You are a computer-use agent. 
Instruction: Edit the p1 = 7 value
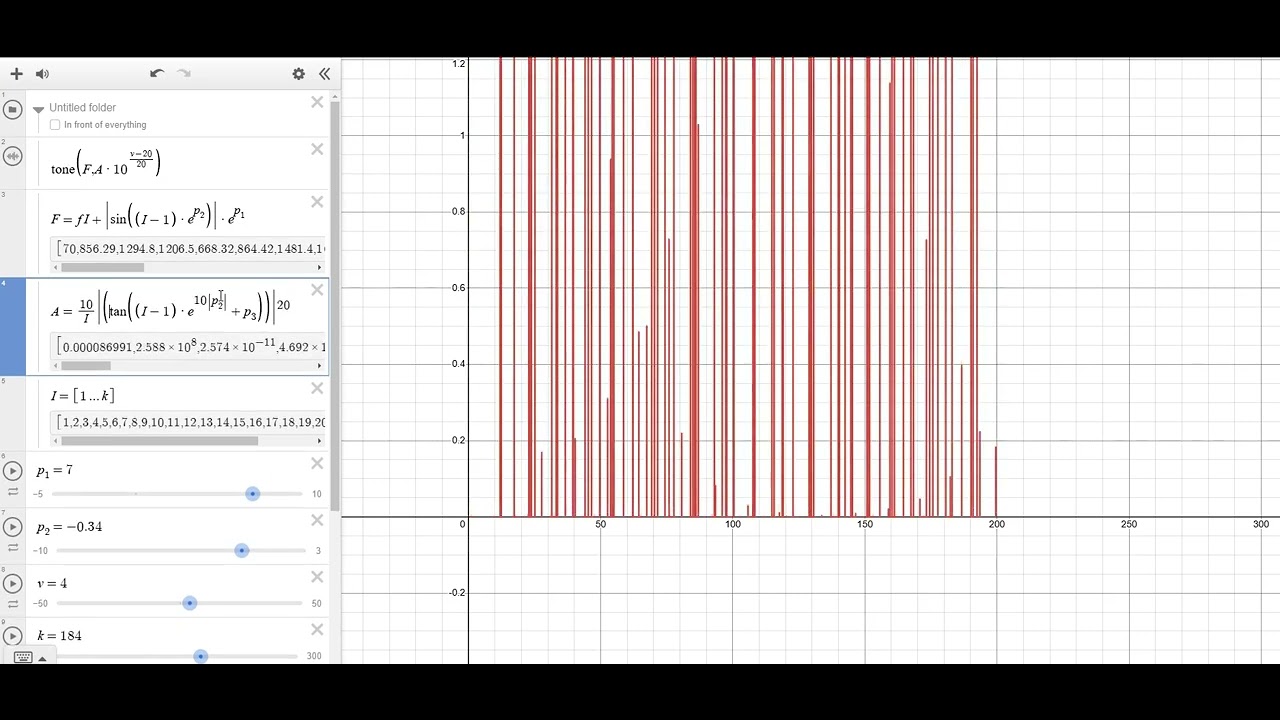pyautogui.click(x=55, y=470)
